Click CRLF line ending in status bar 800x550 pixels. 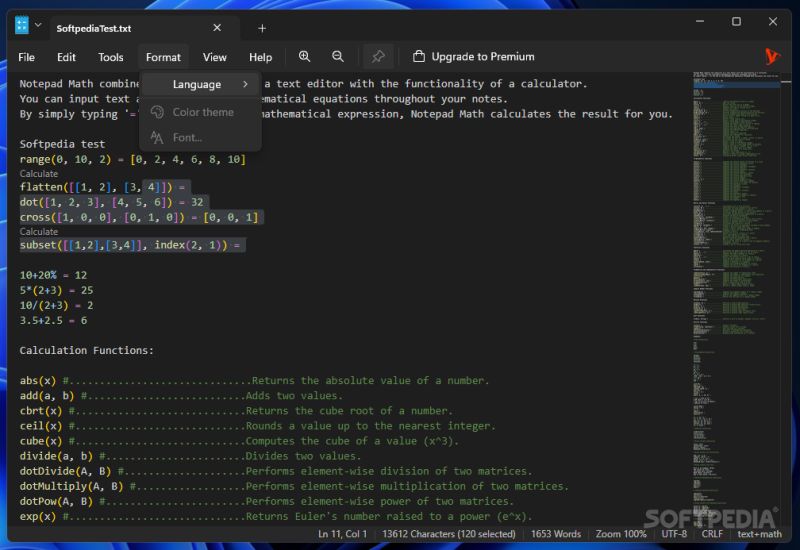tap(712, 534)
